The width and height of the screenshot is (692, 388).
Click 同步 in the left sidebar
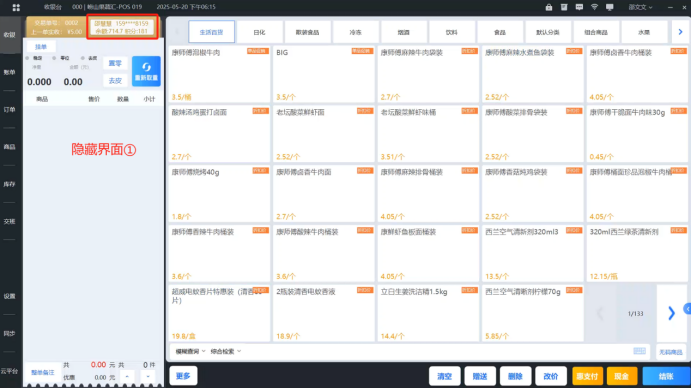tap(10, 334)
